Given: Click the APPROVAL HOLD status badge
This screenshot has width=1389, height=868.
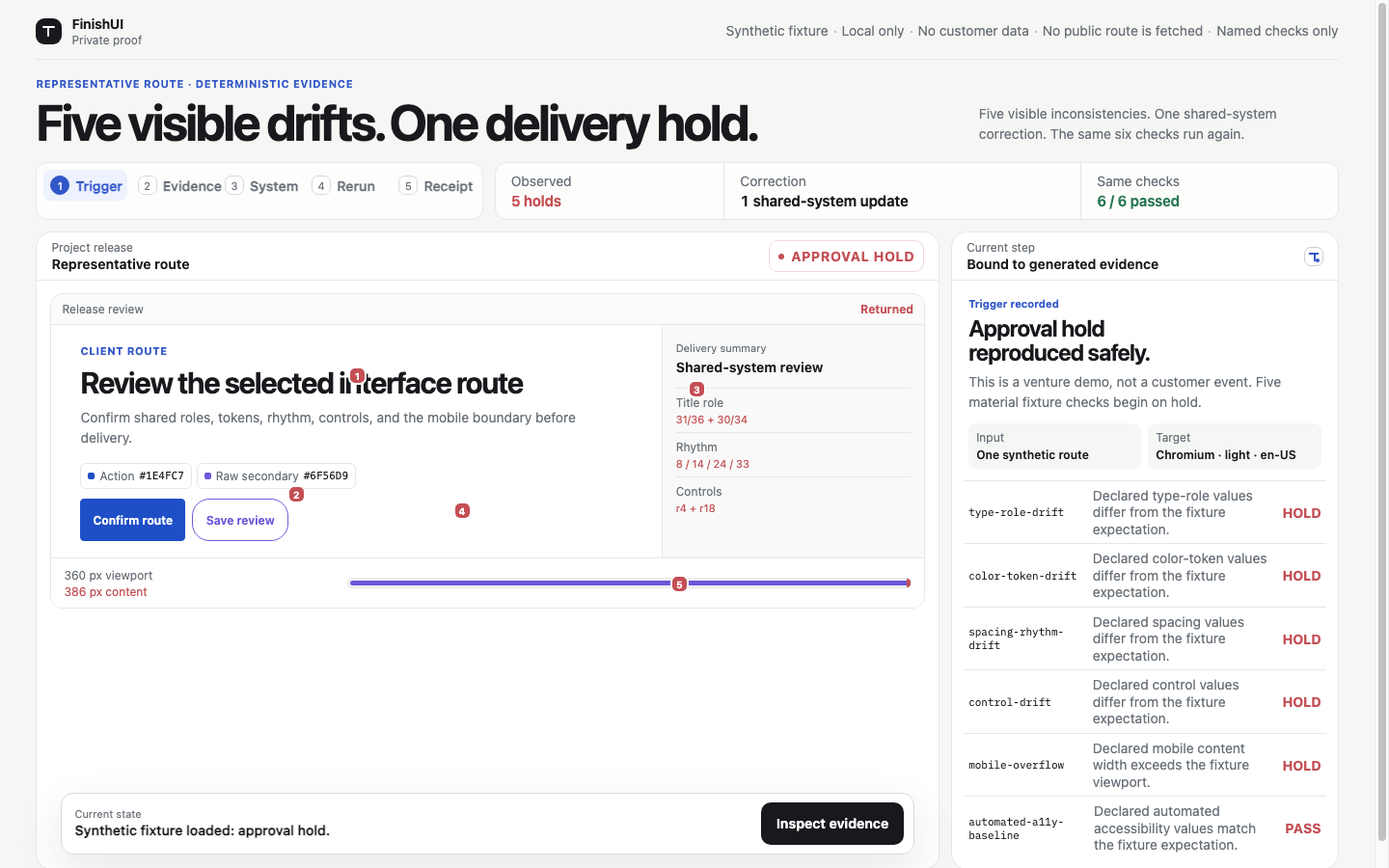Looking at the screenshot, I should (x=847, y=257).
